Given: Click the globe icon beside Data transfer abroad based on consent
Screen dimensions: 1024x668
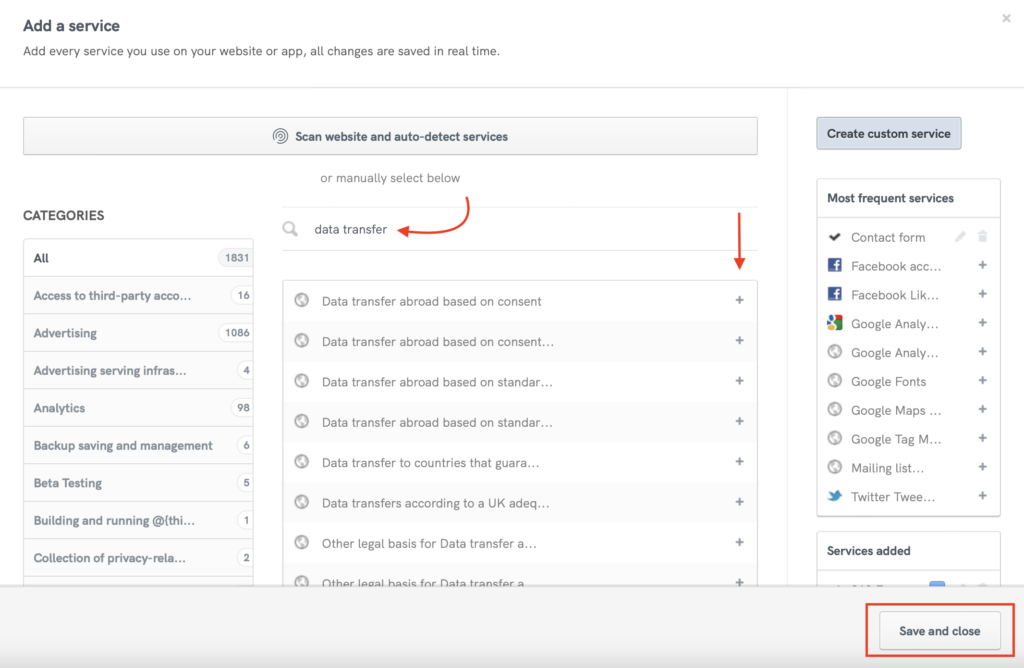Looking at the screenshot, I should tap(301, 300).
